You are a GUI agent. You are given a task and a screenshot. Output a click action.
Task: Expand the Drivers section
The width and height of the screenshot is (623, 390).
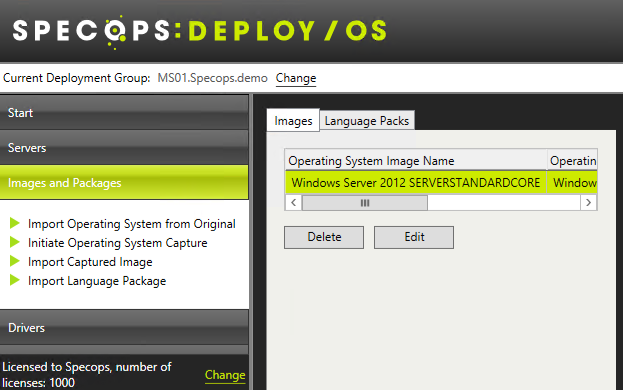tap(124, 327)
